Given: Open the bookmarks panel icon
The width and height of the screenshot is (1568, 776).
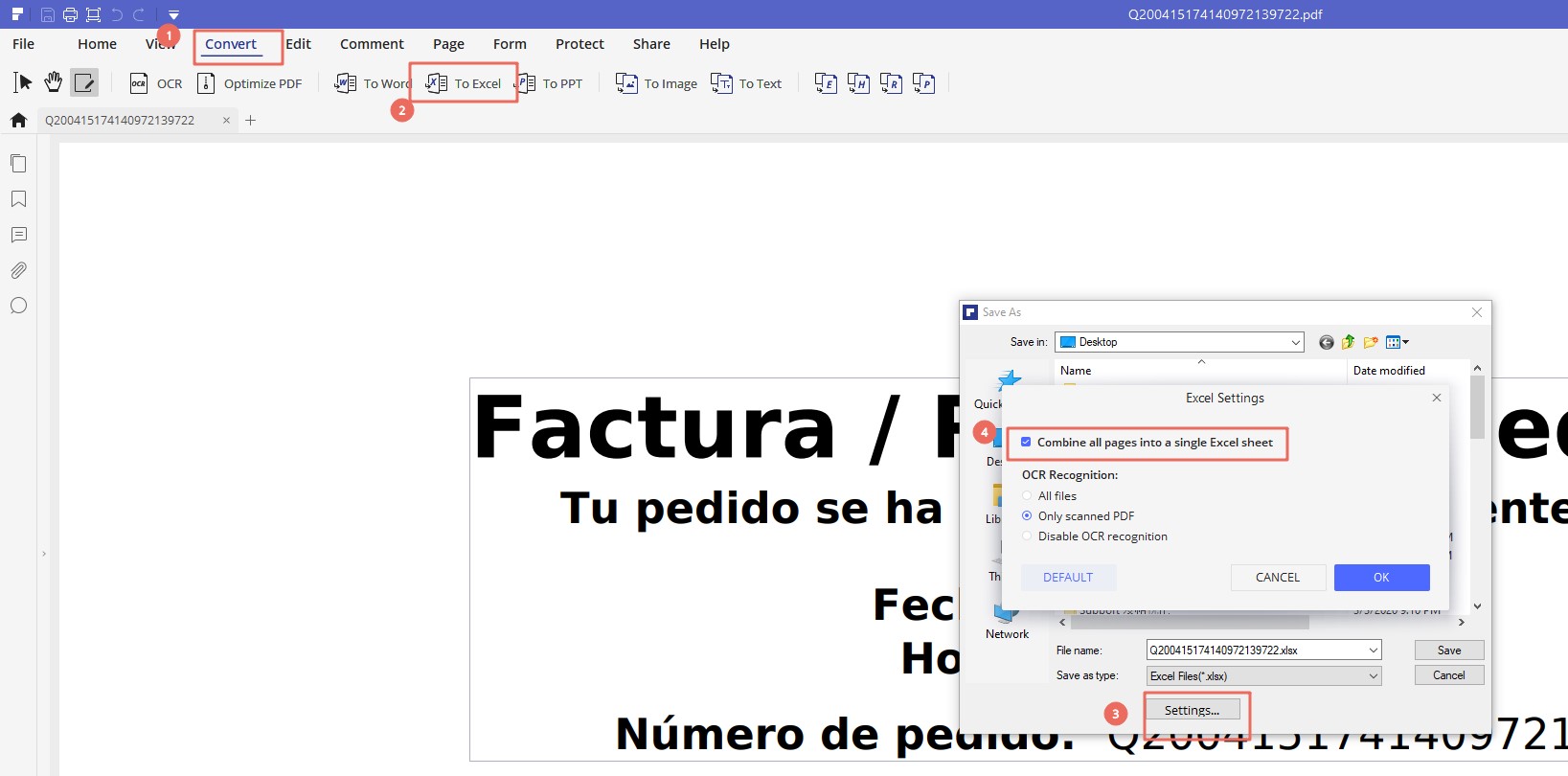Looking at the screenshot, I should pyautogui.click(x=18, y=199).
